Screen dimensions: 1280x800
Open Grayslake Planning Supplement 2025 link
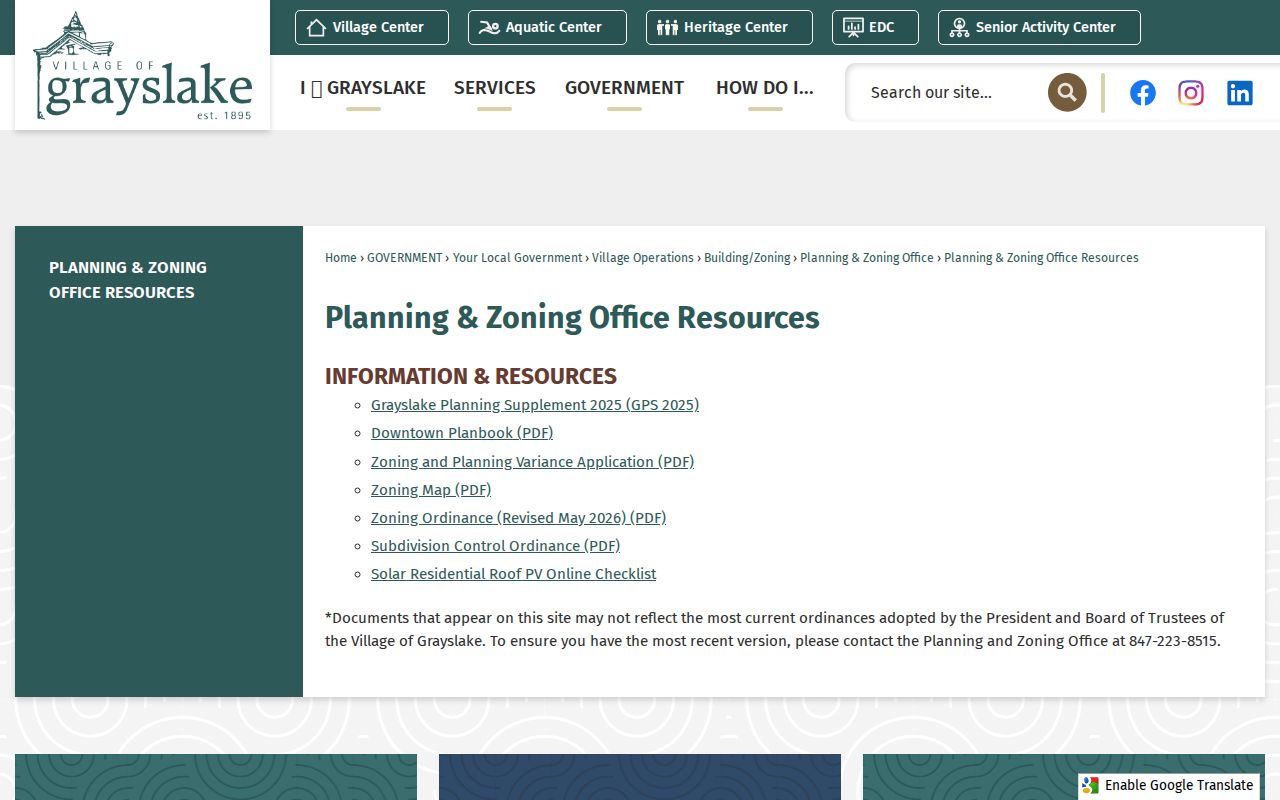(535, 405)
